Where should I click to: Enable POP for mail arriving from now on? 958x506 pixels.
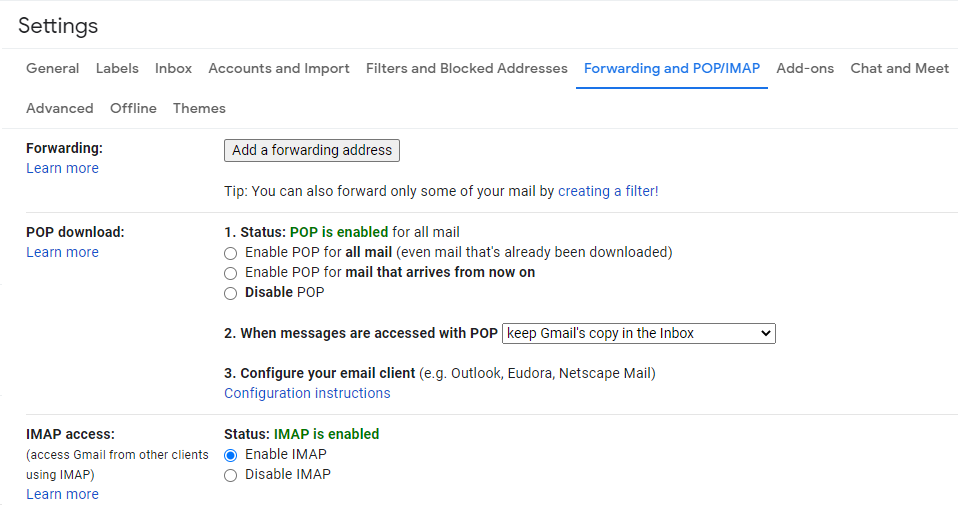pyautogui.click(x=231, y=273)
